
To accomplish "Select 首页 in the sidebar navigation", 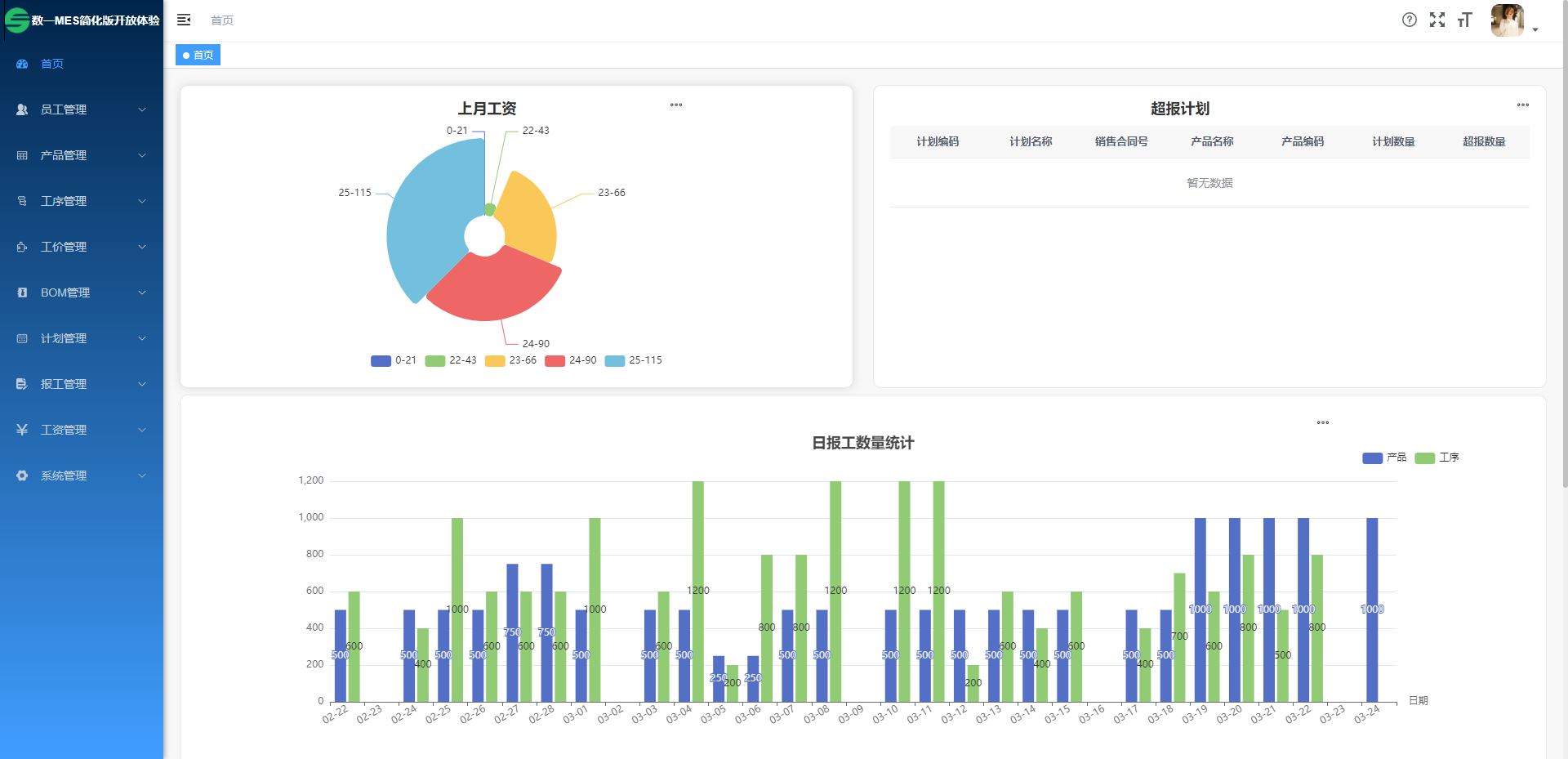I will 52,64.
